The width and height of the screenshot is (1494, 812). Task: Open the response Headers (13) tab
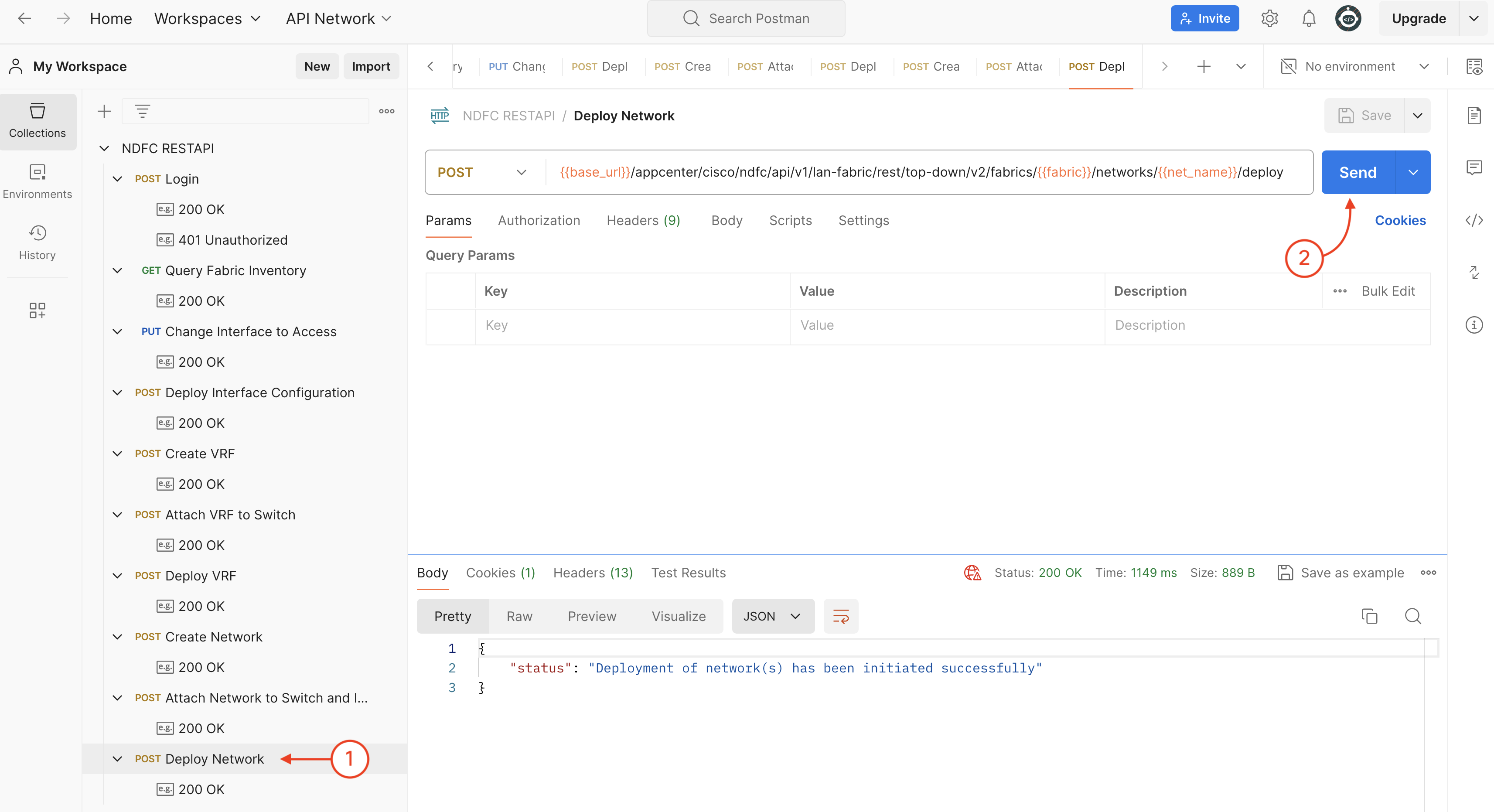point(593,573)
